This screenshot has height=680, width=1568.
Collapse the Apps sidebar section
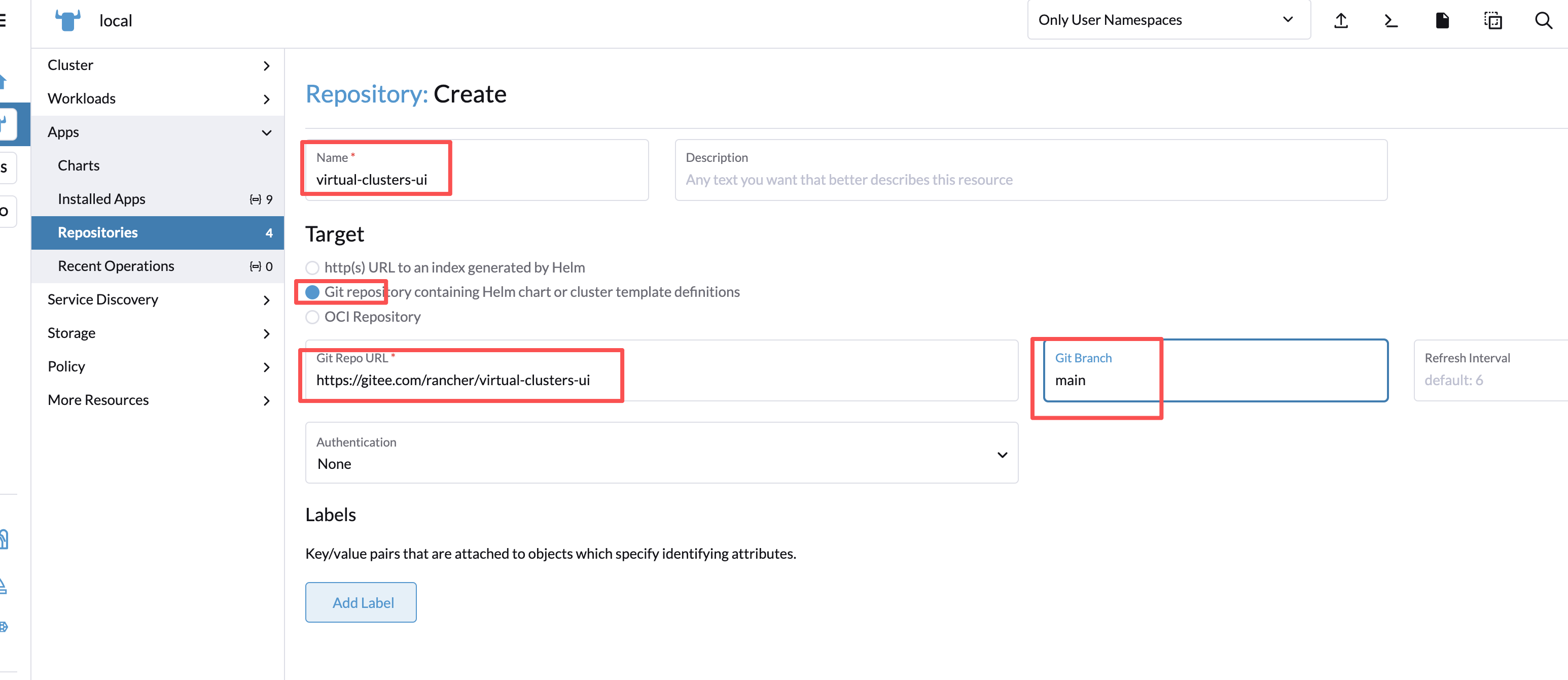click(x=266, y=132)
